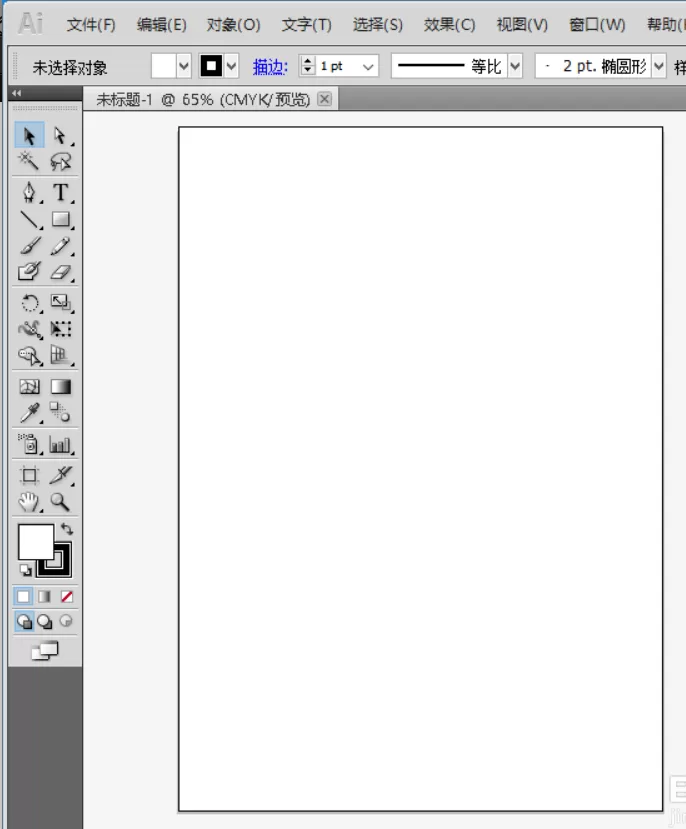Open the 窗口(W) menu

click(597, 24)
